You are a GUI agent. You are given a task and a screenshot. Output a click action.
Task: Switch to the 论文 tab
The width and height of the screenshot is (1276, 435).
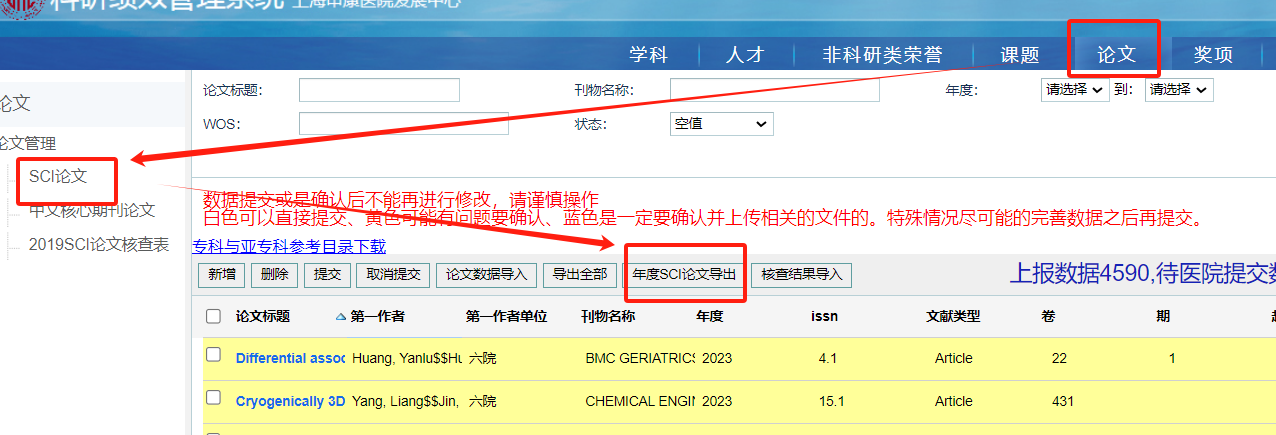[1116, 55]
